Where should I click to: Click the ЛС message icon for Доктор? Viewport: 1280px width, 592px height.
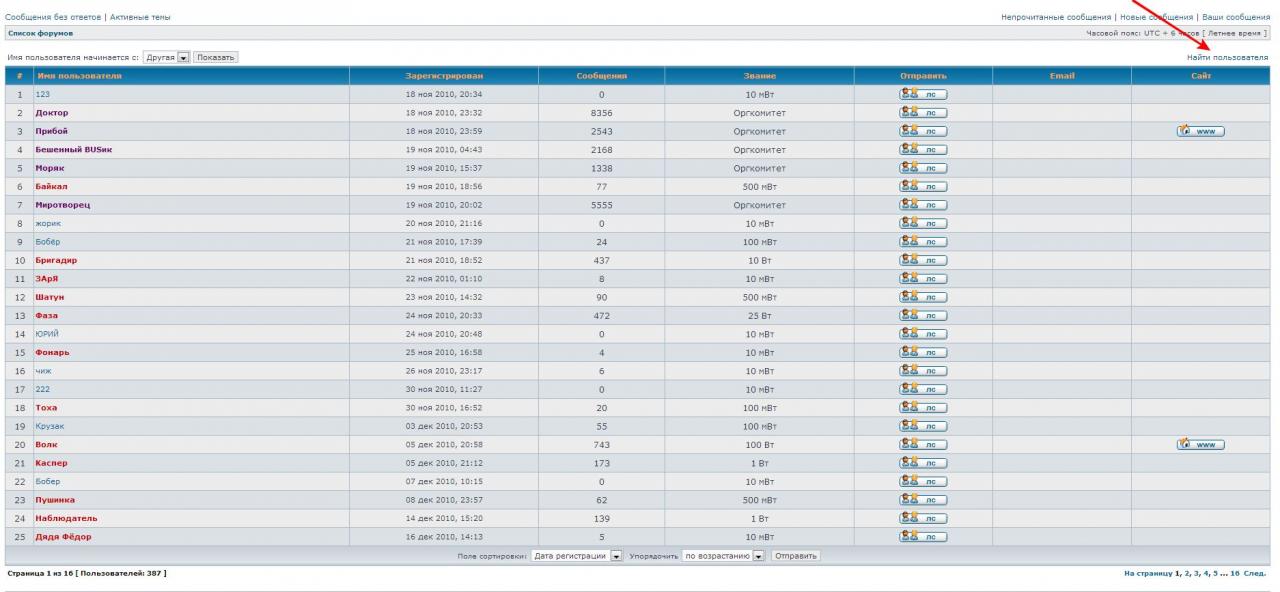pos(923,113)
